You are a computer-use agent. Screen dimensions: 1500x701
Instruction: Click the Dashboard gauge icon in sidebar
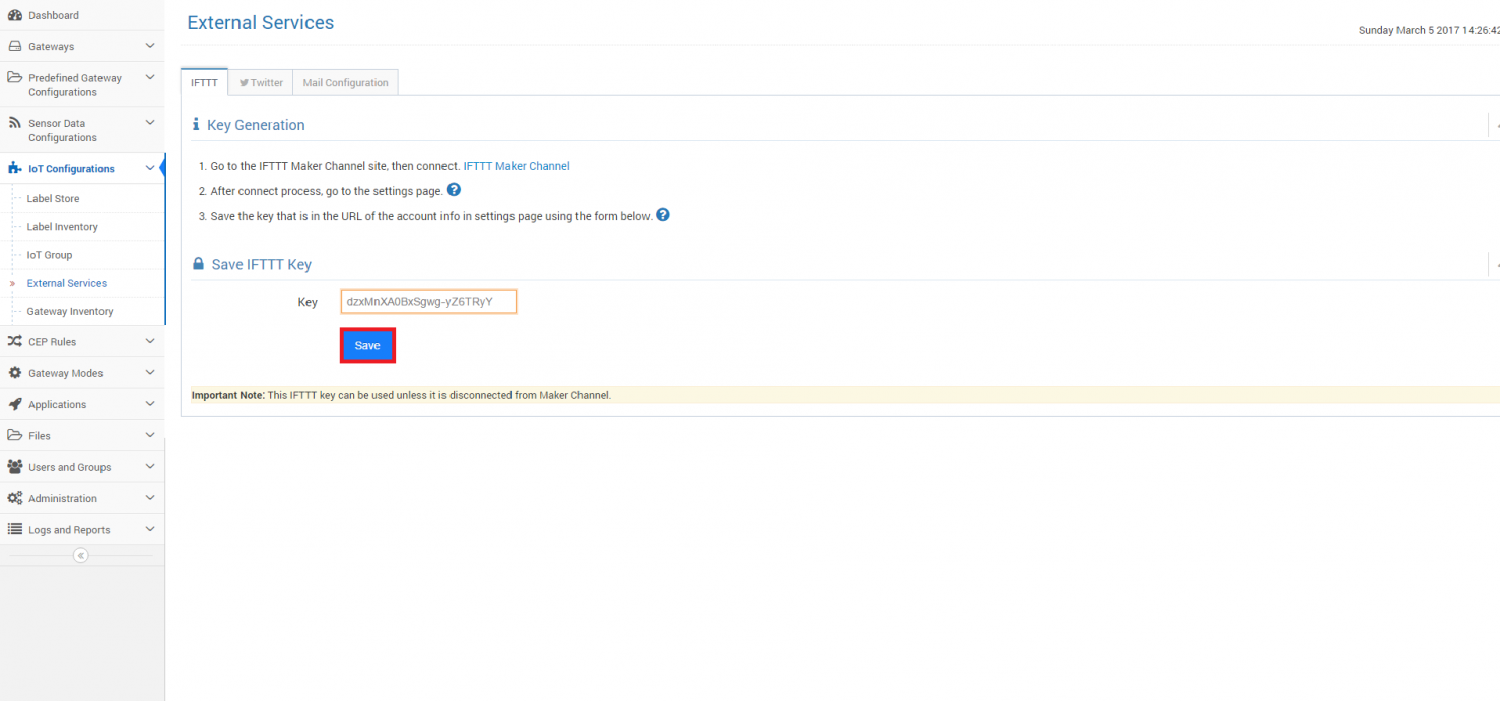tap(15, 15)
